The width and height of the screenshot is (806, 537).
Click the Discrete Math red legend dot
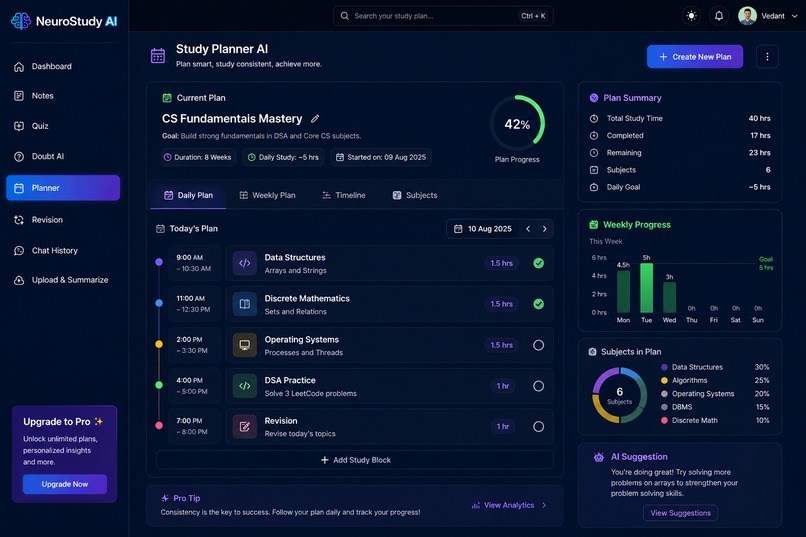(664, 420)
